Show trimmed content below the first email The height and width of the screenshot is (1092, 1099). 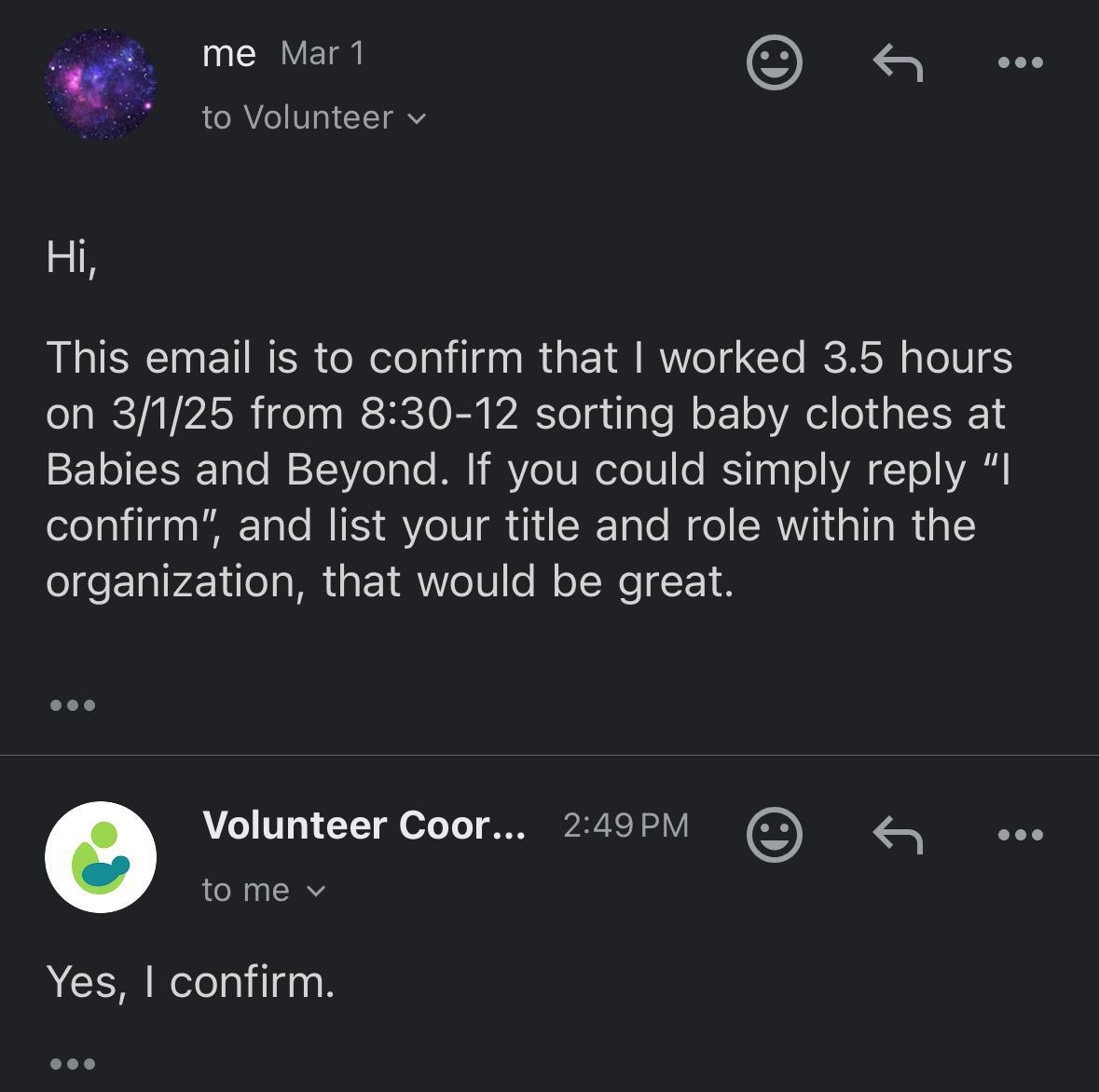72,705
